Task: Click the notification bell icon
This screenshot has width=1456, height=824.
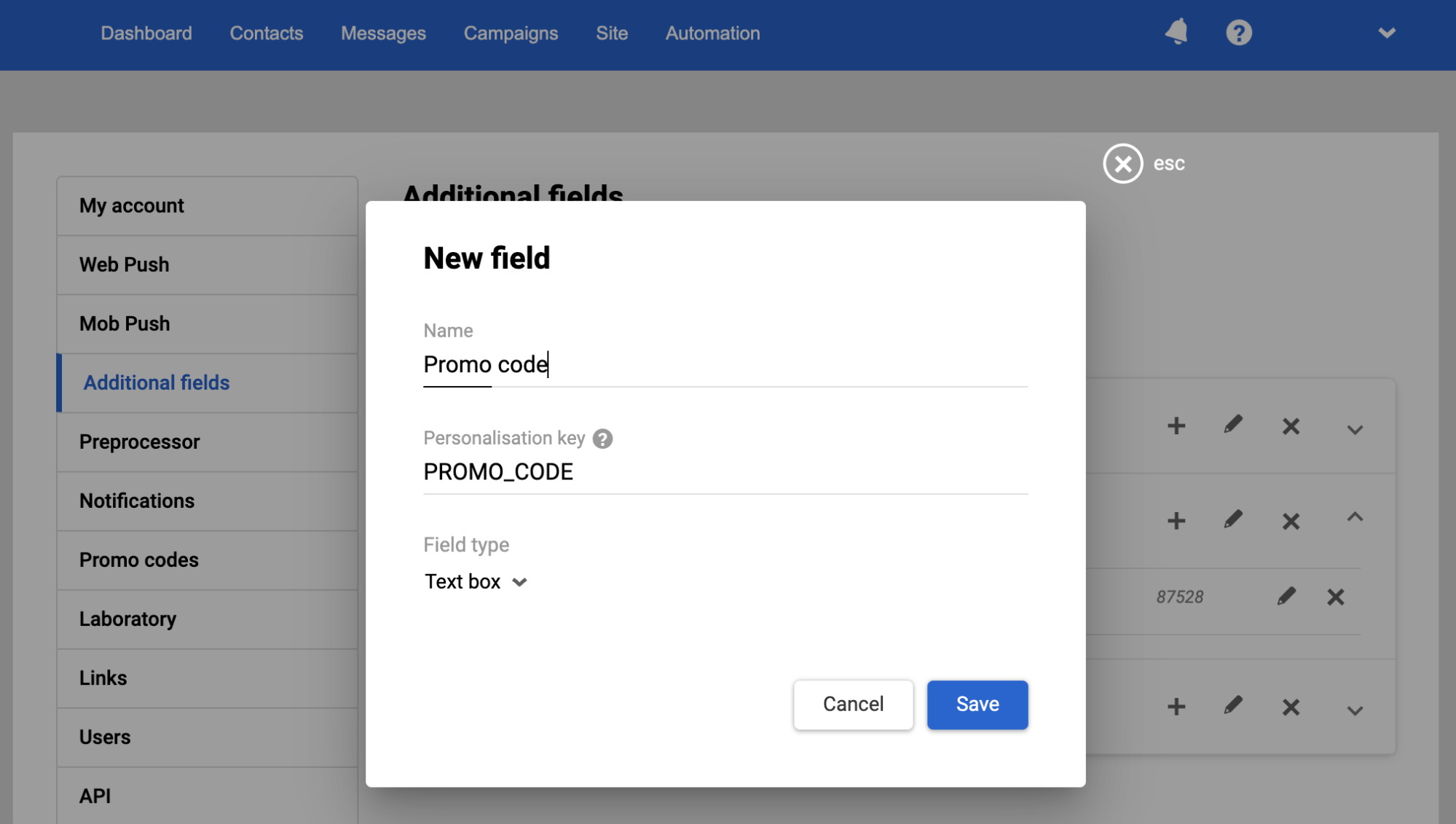Action: click(x=1176, y=32)
